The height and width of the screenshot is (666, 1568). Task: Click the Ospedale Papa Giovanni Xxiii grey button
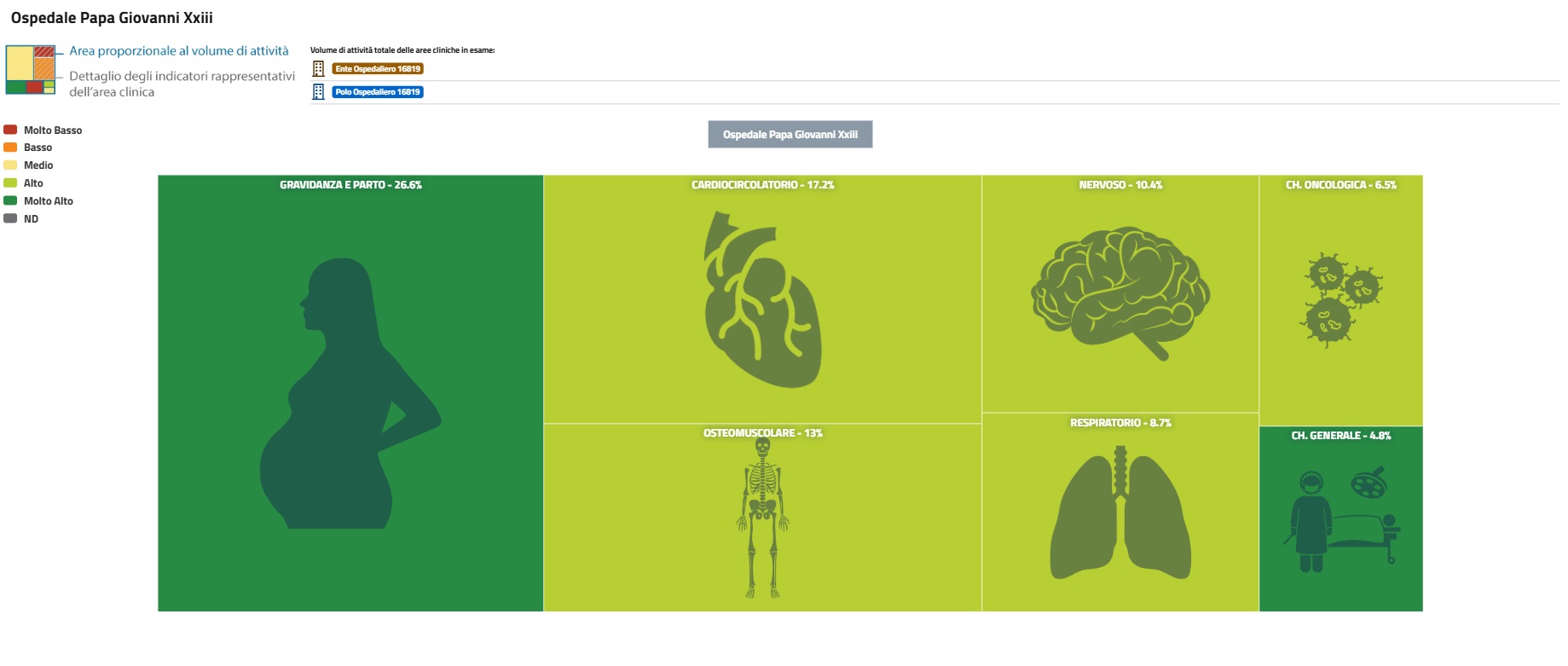(x=790, y=135)
